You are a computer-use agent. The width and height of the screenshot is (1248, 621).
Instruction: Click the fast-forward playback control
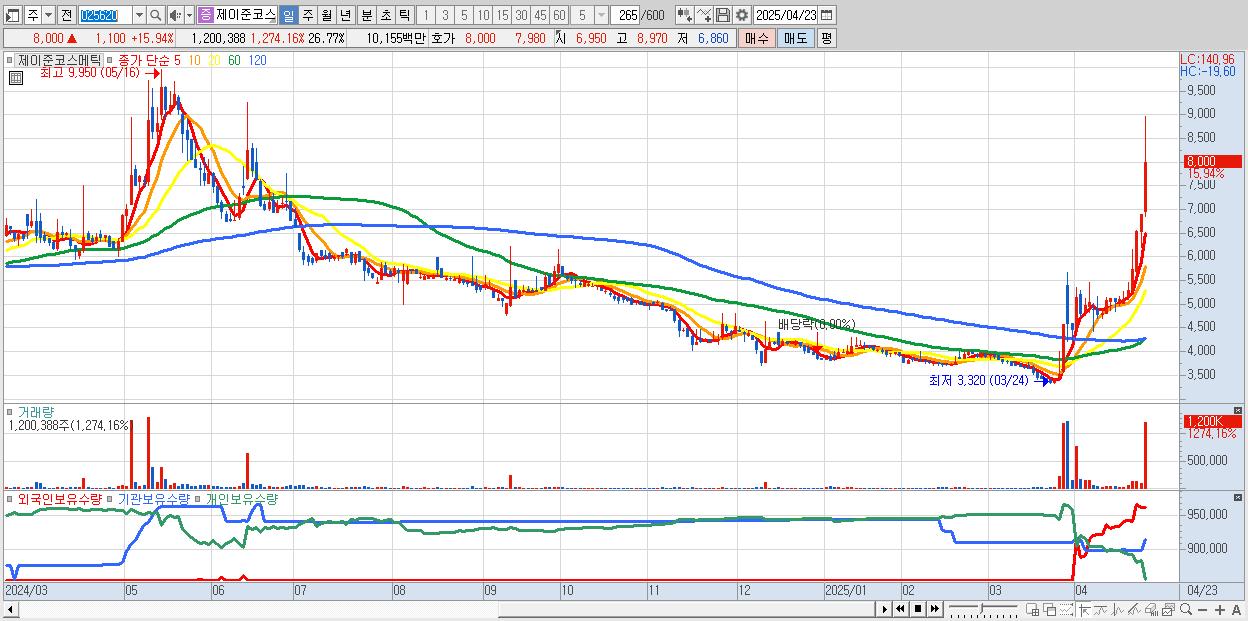pyautogui.click(x=933, y=609)
